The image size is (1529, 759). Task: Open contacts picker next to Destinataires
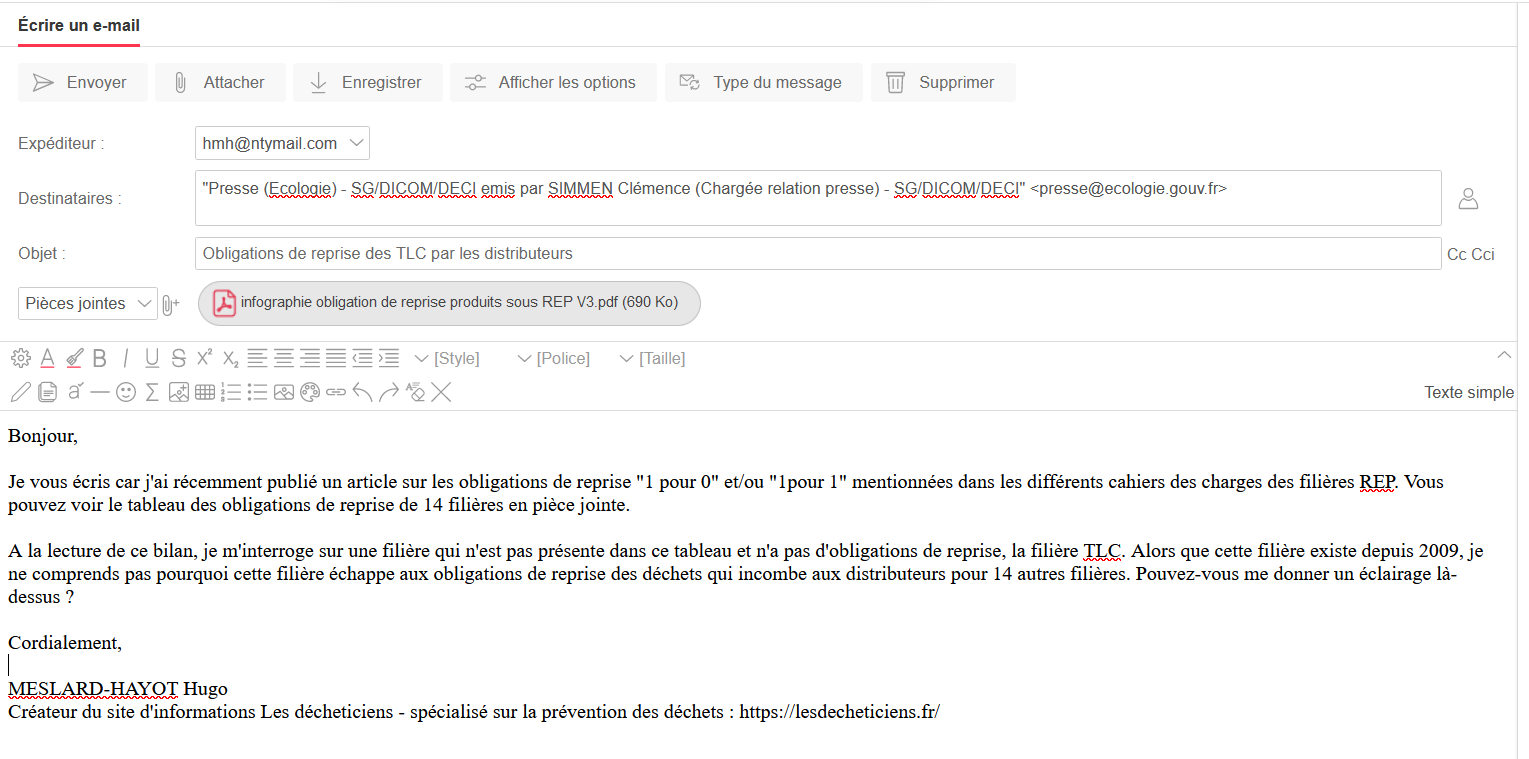(1467, 199)
